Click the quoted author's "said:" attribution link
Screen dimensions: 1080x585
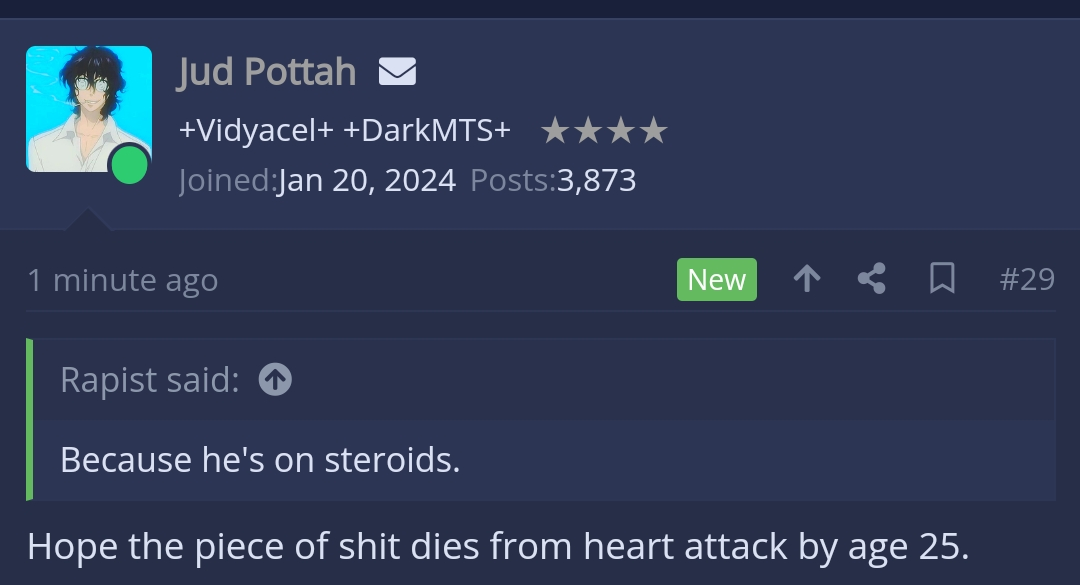(x=150, y=380)
